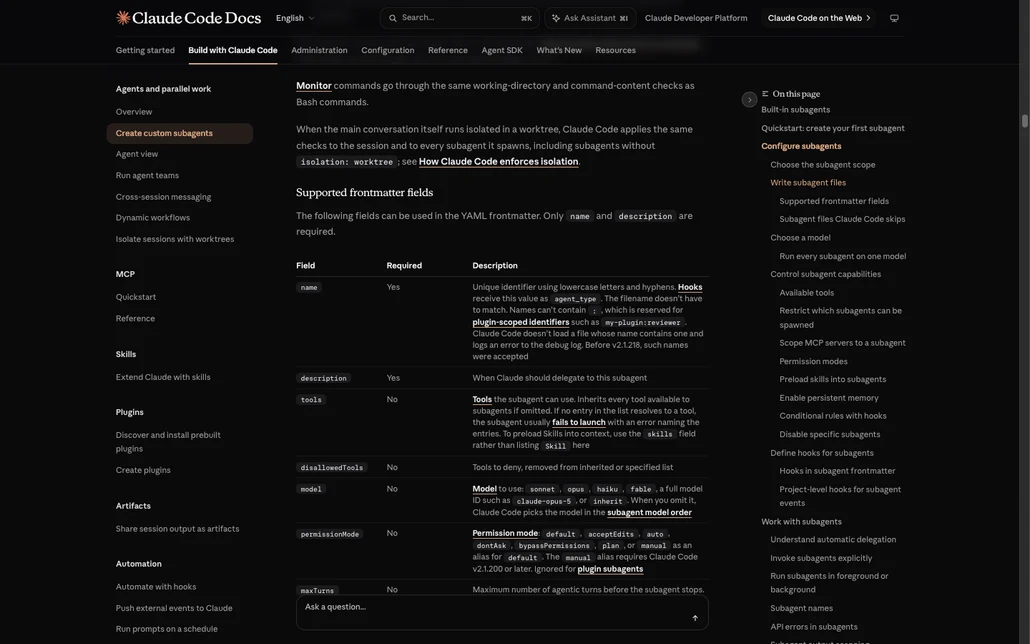
Task: Open the Getting started tab
Action: (145, 50)
